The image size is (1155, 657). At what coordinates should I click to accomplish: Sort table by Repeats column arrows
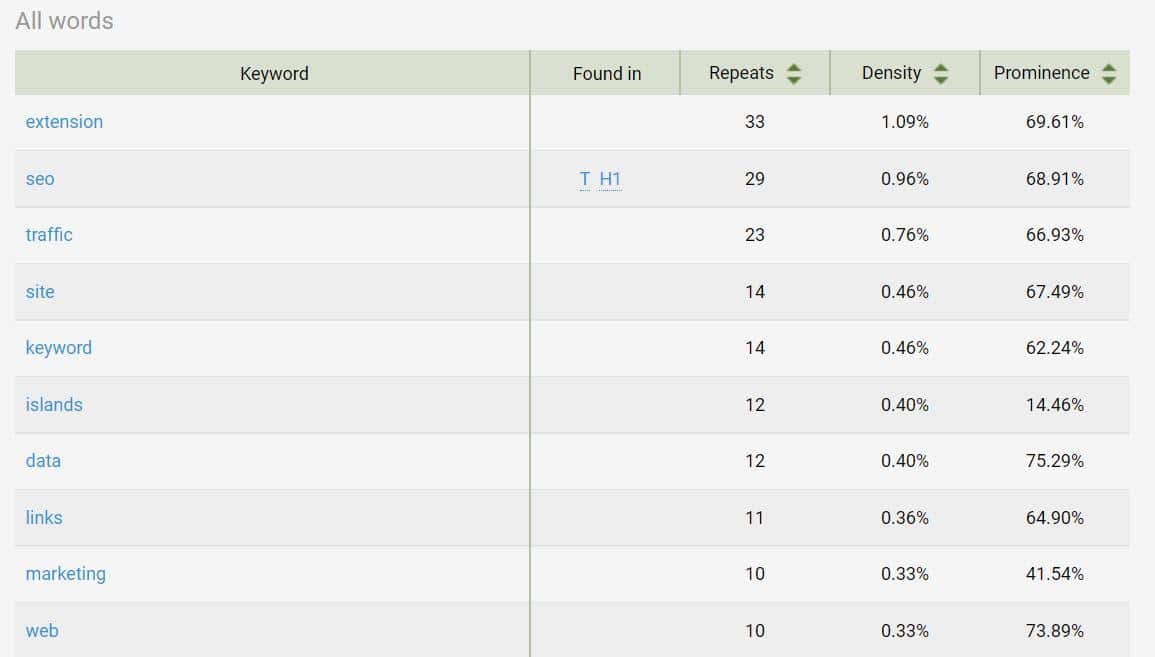(x=793, y=74)
